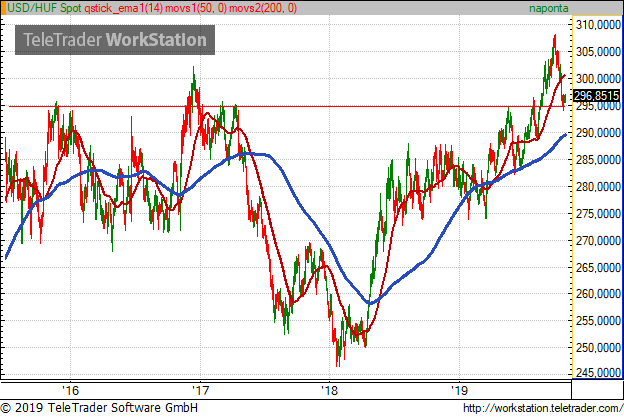
Task: Click the 300,0000 price axis label
Action: tap(598, 79)
